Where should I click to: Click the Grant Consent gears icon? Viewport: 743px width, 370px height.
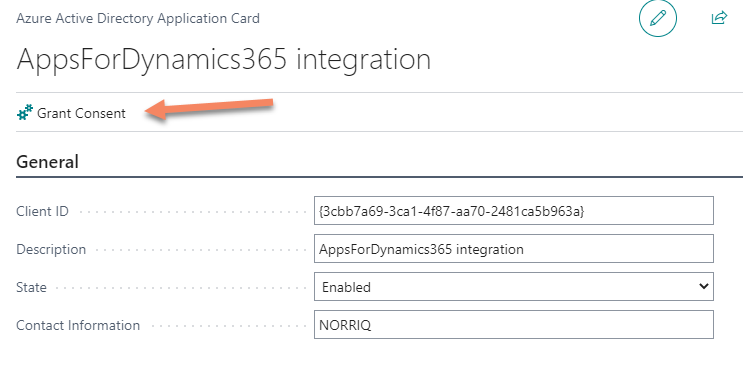(x=25, y=113)
